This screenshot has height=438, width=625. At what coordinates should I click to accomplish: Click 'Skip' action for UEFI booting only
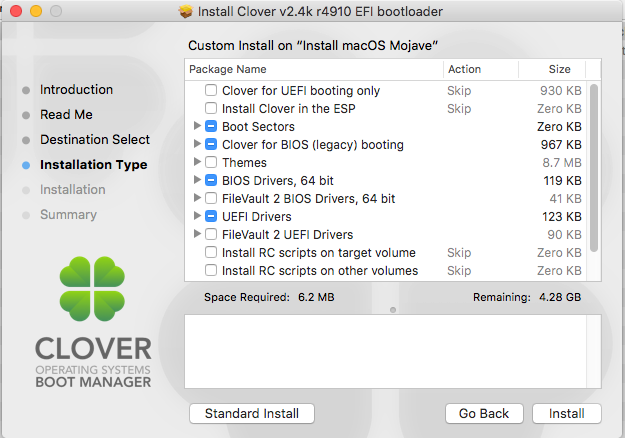pos(459,90)
